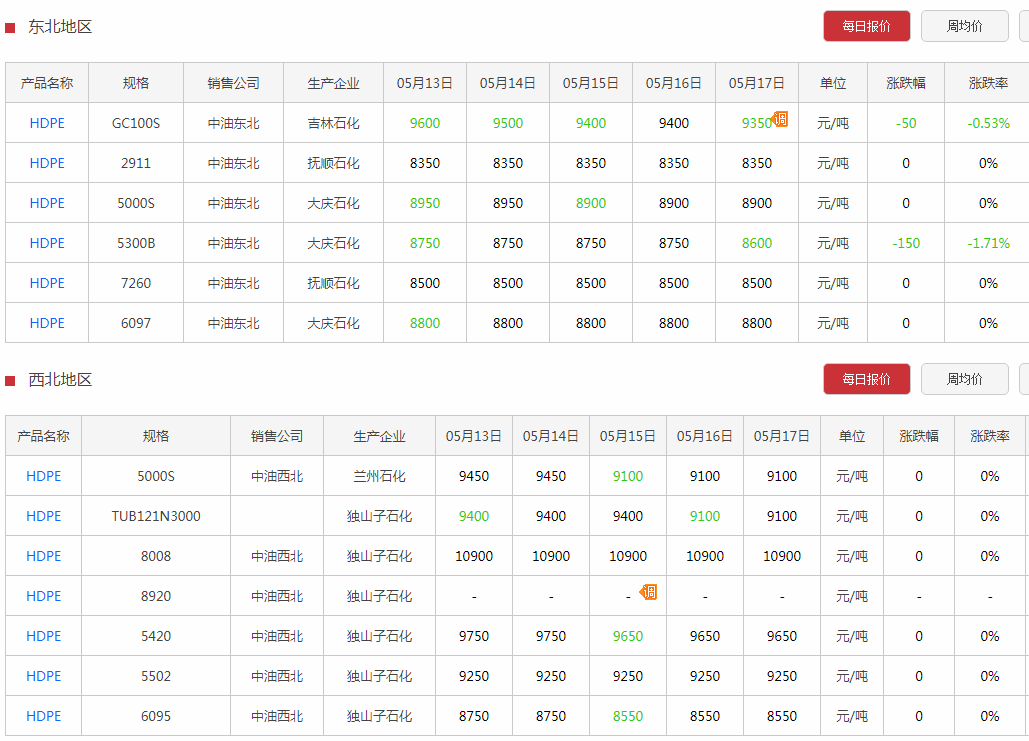The width and height of the screenshot is (1029, 741).
Task: Click the -0.53% change rate value
Action: tap(988, 123)
